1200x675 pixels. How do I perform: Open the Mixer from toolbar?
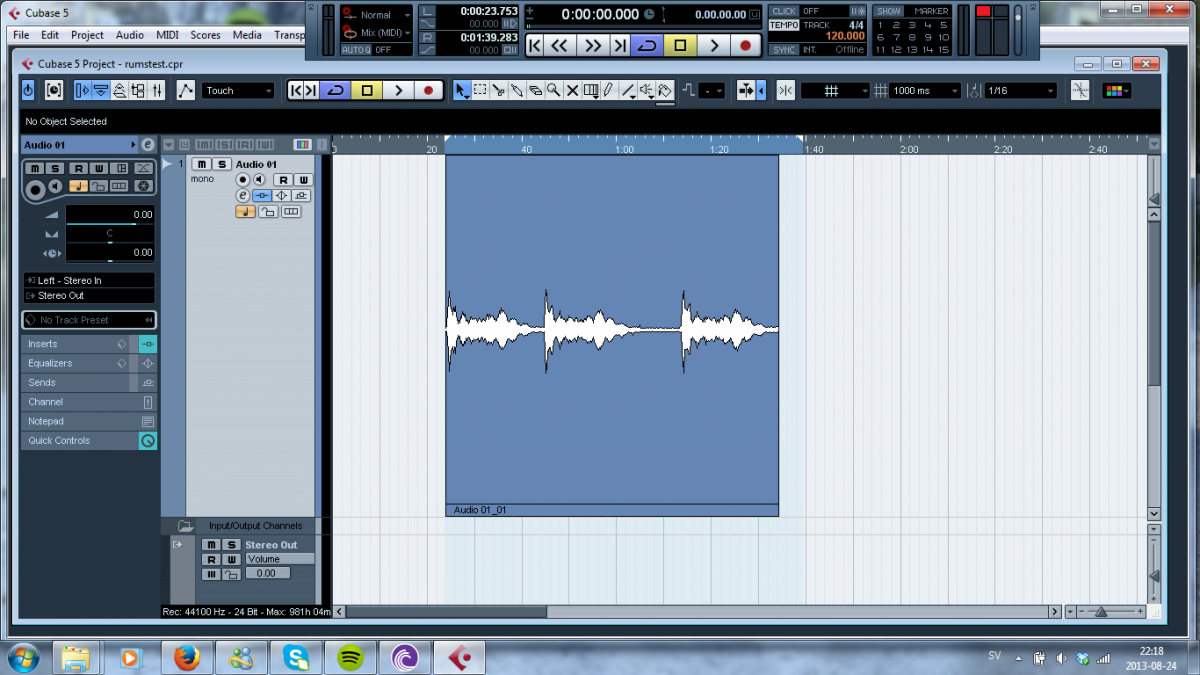click(x=157, y=90)
